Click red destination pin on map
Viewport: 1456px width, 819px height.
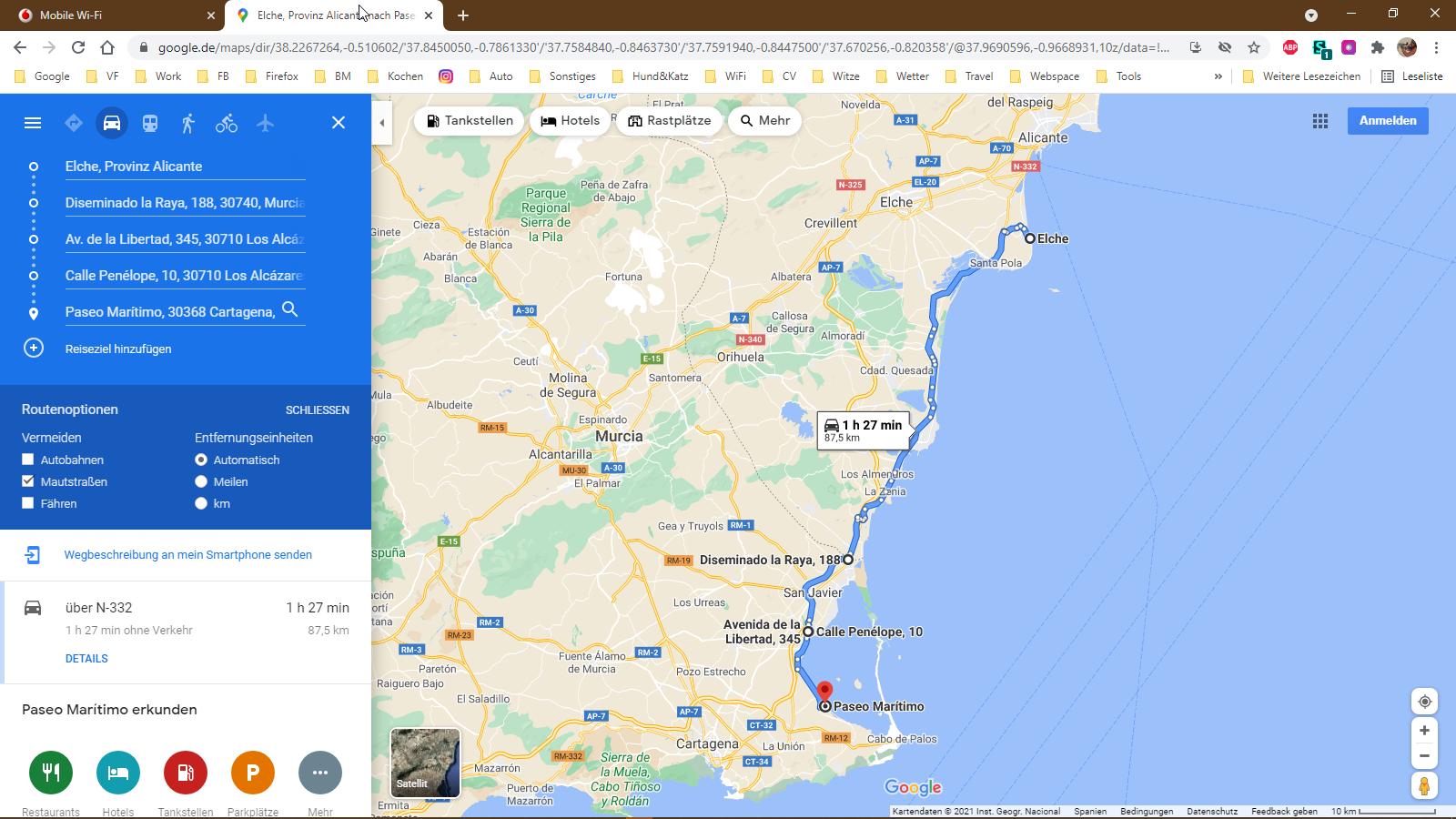pyautogui.click(x=824, y=693)
